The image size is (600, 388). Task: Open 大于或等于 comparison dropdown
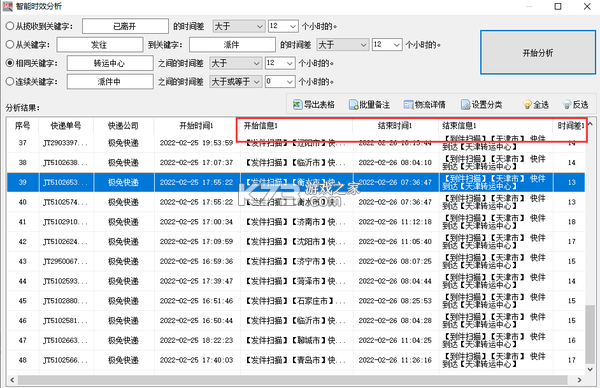click(236, 81)
